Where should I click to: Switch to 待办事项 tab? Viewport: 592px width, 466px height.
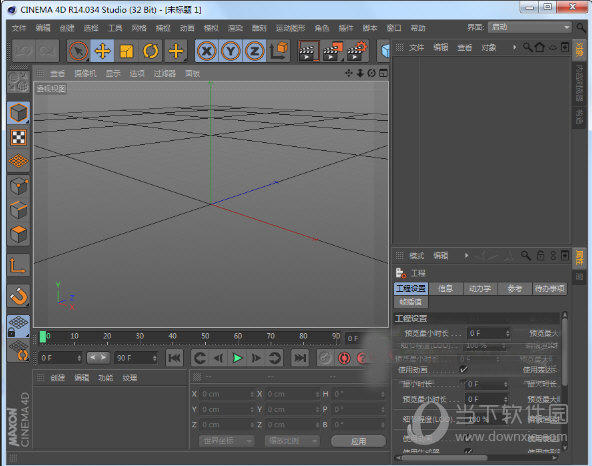click(x=549, y=289)
